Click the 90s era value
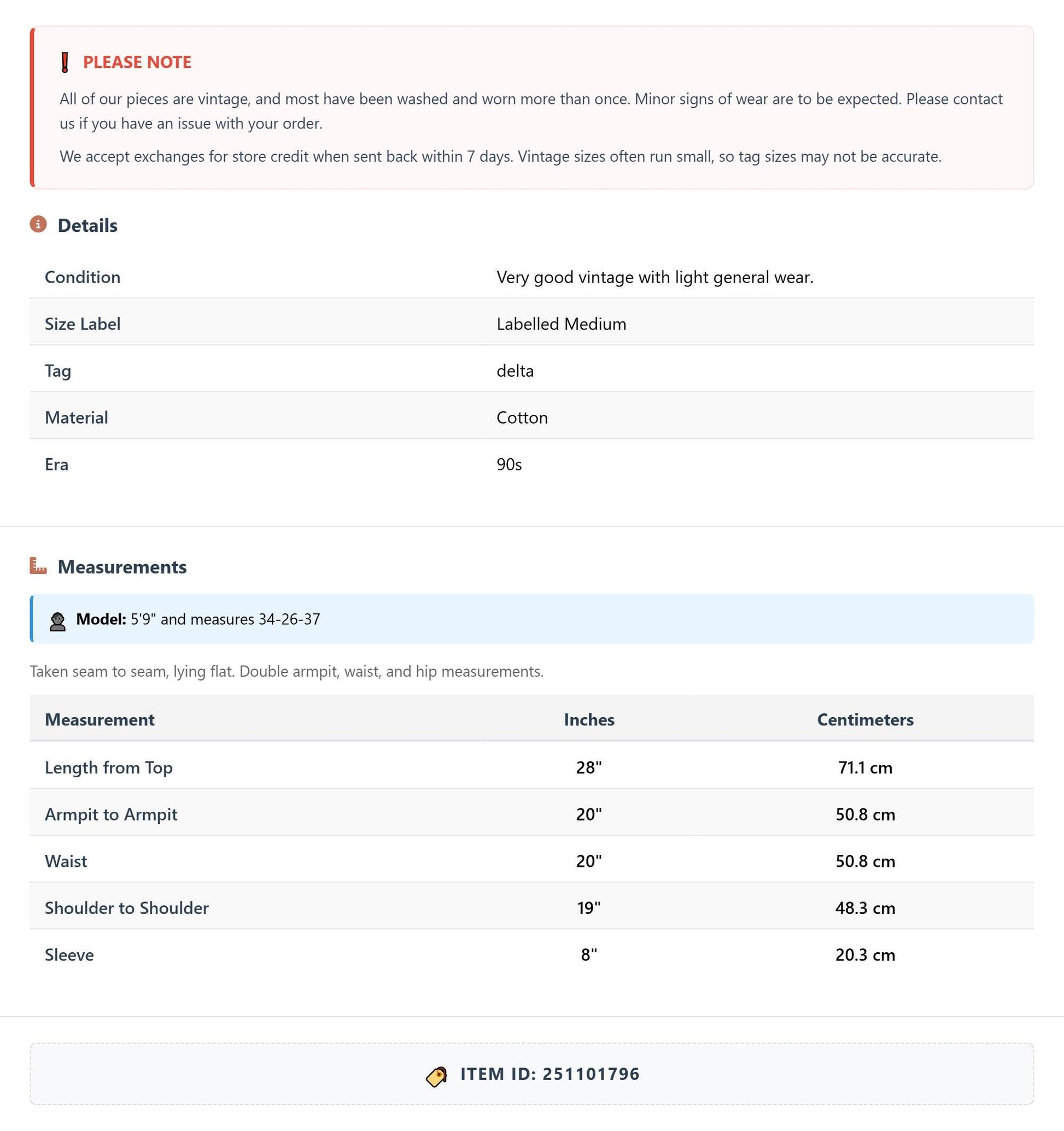This screenshot has height=1131, width=1064. 509,464
